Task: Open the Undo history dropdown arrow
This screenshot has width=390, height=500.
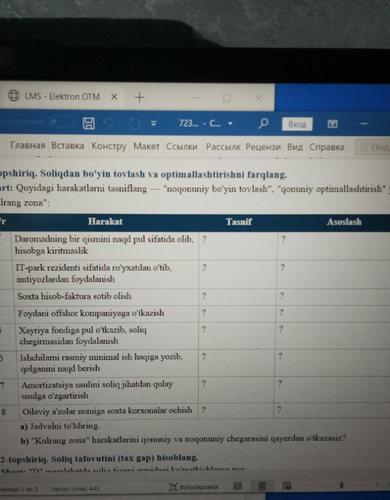Action: [x=121, y=124]
